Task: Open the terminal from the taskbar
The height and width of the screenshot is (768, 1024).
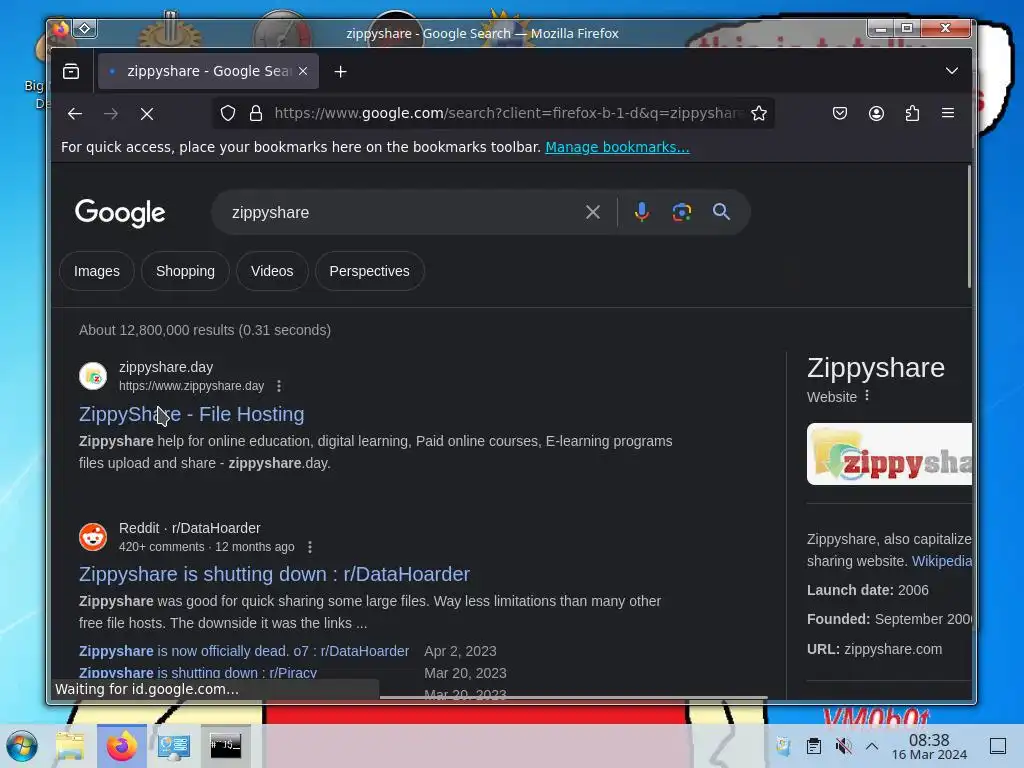Action: [225, 746]
